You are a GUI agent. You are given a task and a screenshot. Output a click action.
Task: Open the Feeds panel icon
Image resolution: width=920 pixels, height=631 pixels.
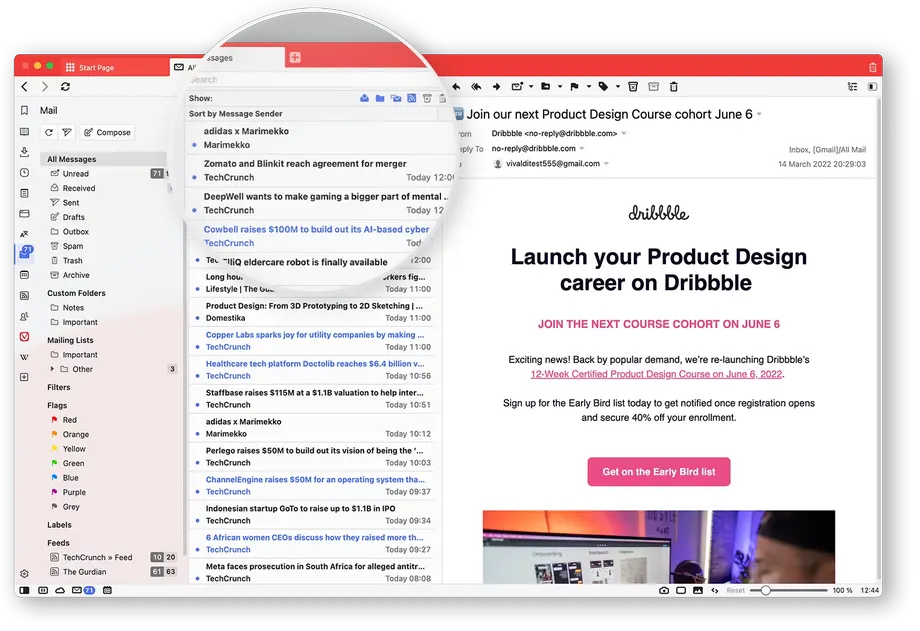point(24,295)
